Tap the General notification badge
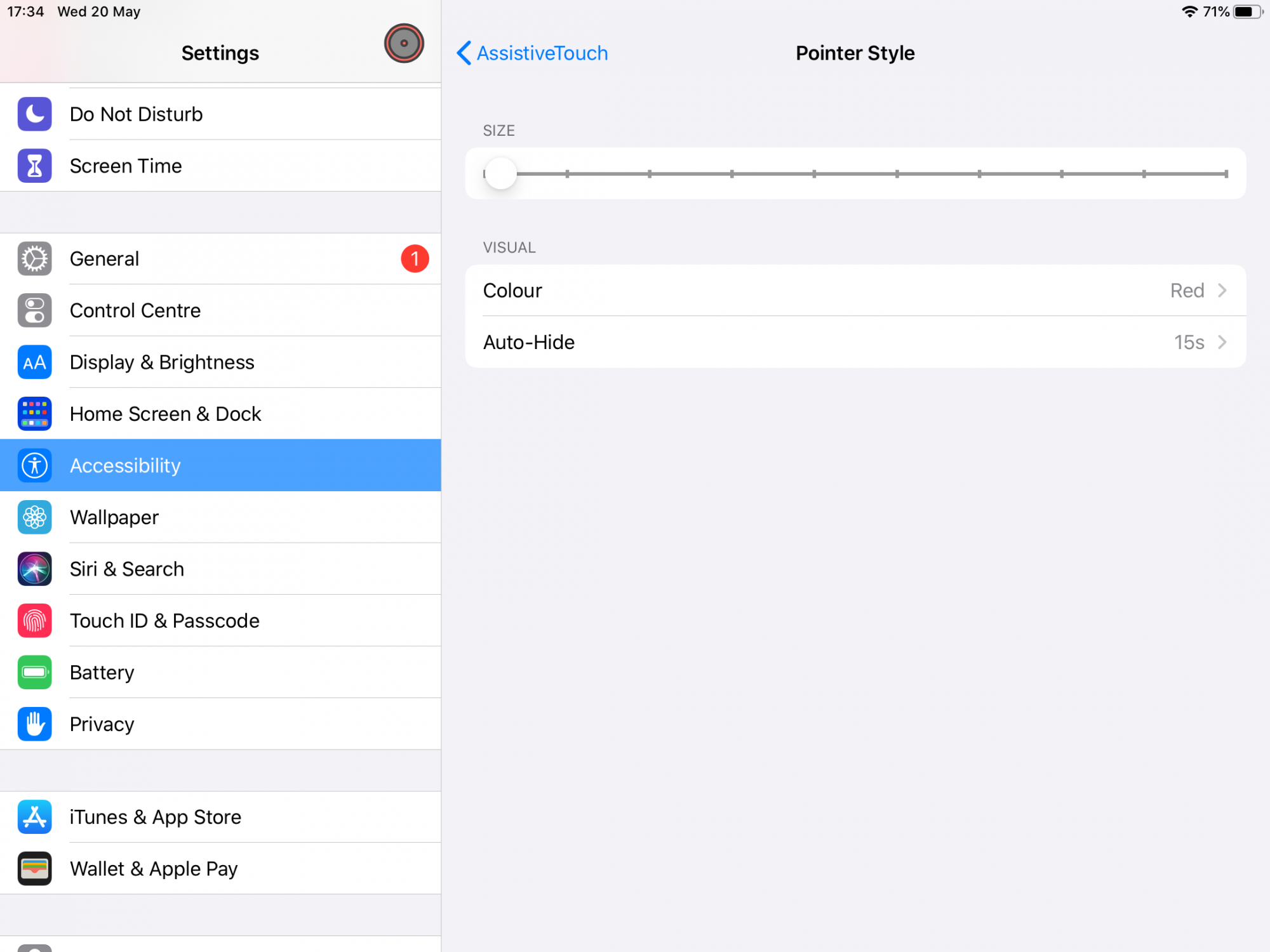This screenshot has width=1270, height=952. coord(415,259)
